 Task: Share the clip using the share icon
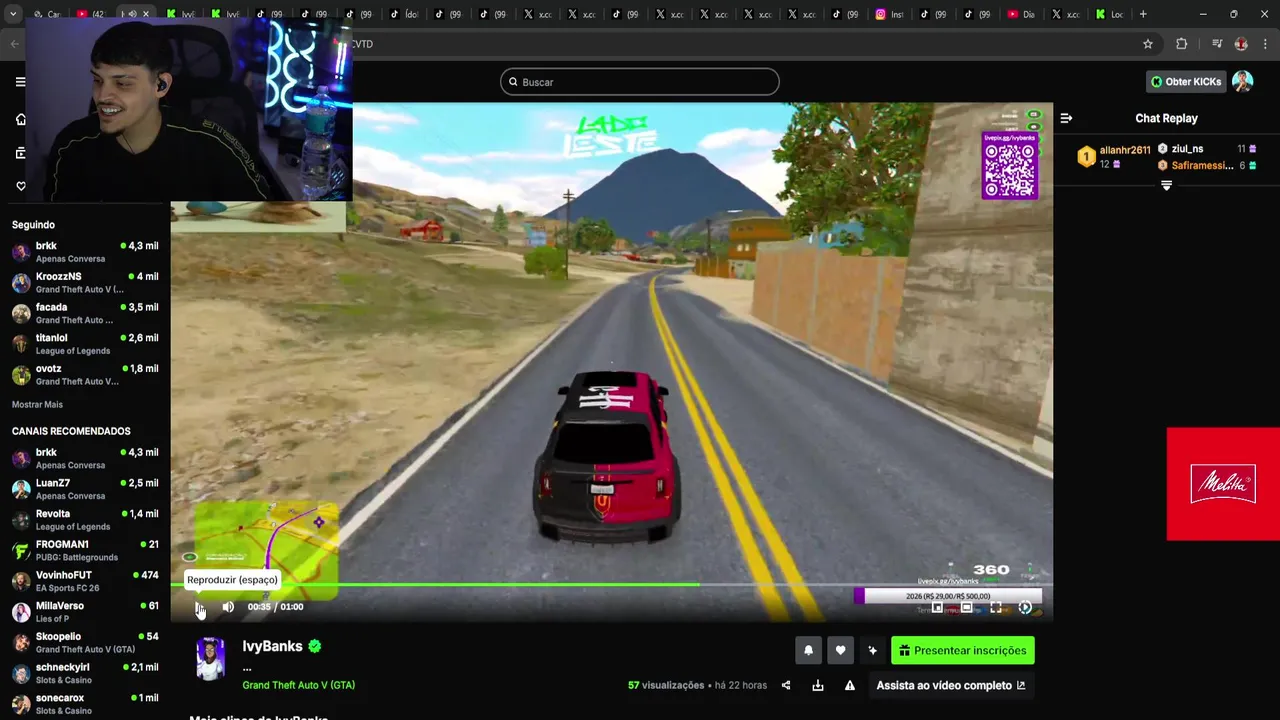[x=786, y=685]
